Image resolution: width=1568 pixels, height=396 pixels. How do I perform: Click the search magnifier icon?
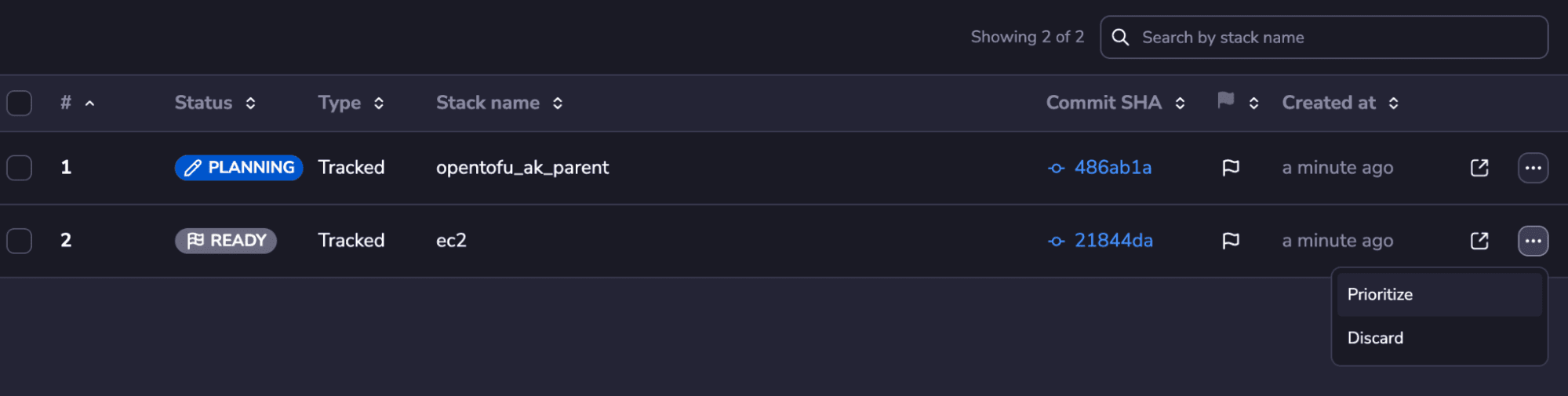tap(1120, 37)
